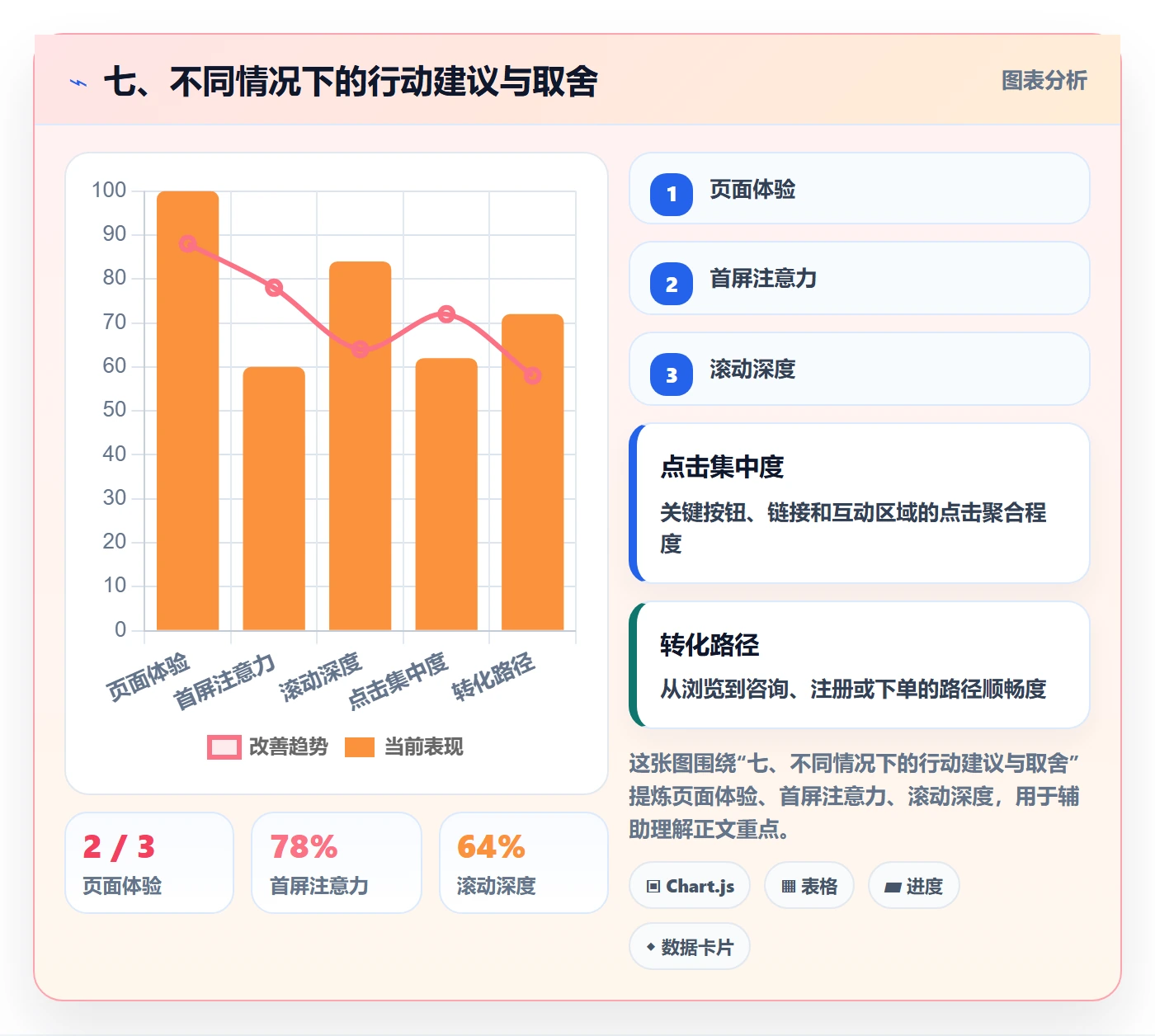Screen dimensions: 1155x1036
Task: Toggle the orange 当前表现 legend swatch
Action: tap(360, 747)
